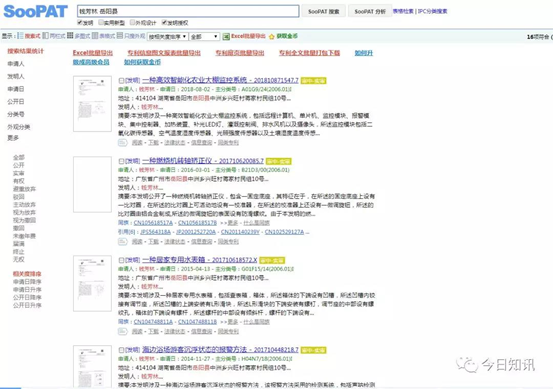
Task: Select the 只搜外观 display mode icon
Action: [x=120, y=36]
